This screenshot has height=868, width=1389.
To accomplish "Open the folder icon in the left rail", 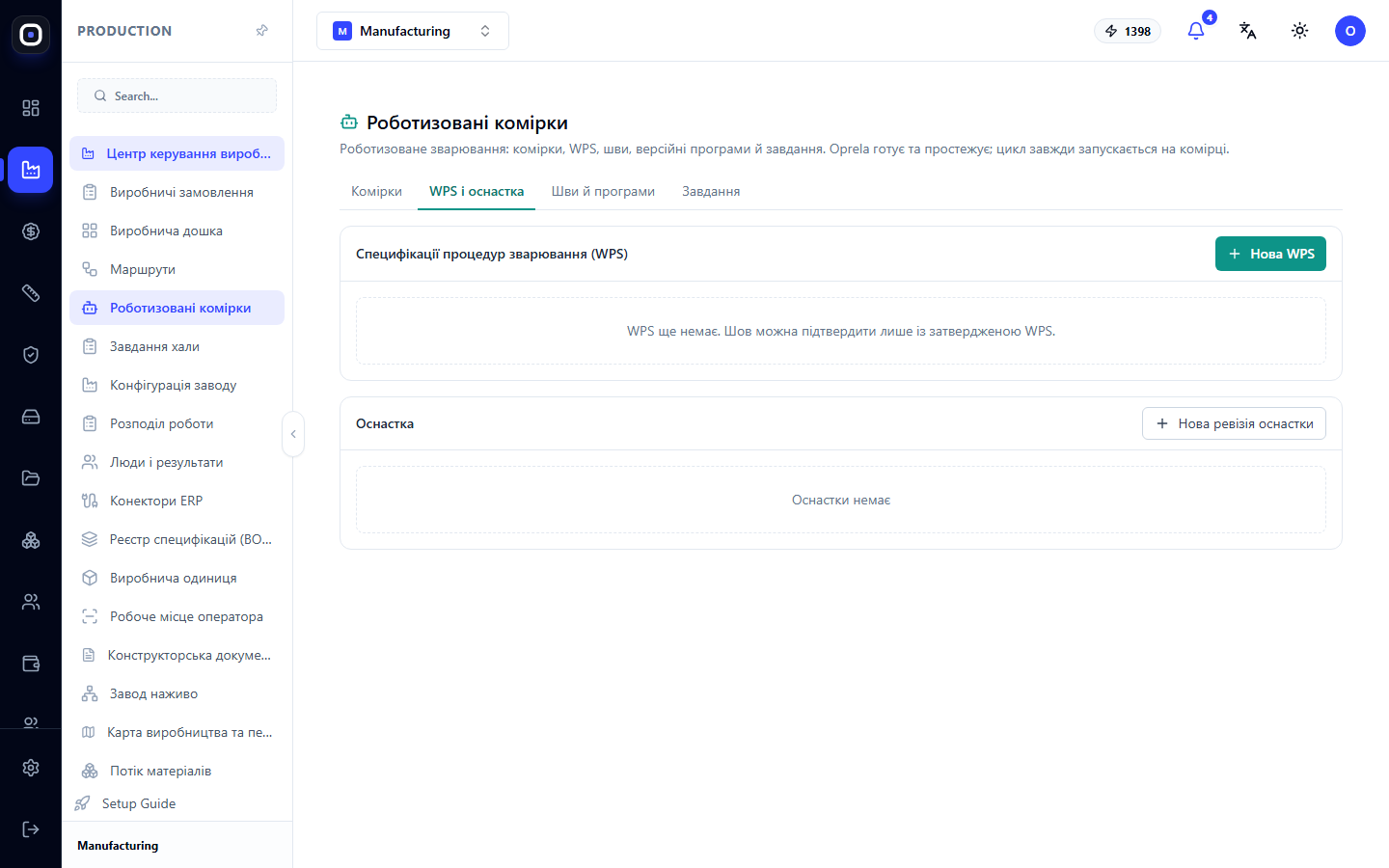I will tap(31, 478).
